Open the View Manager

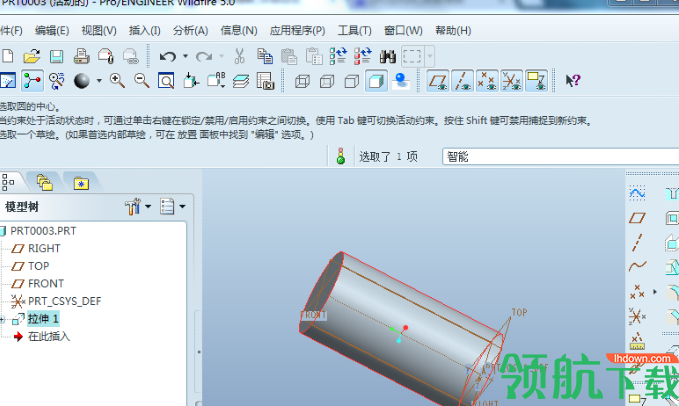point(265,81)
